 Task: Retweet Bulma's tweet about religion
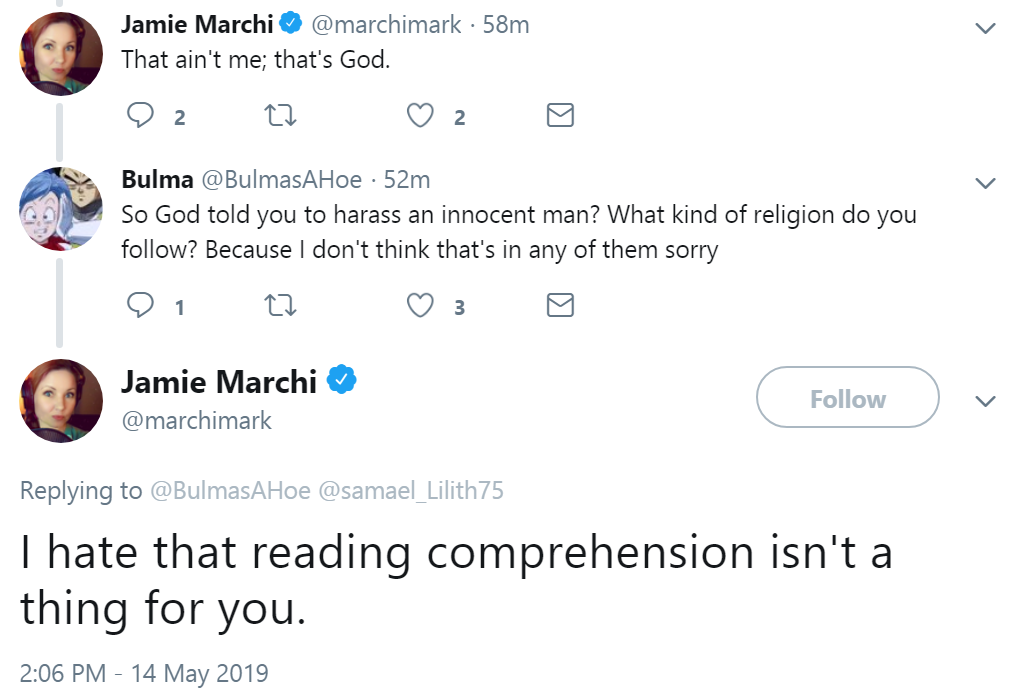283,306
